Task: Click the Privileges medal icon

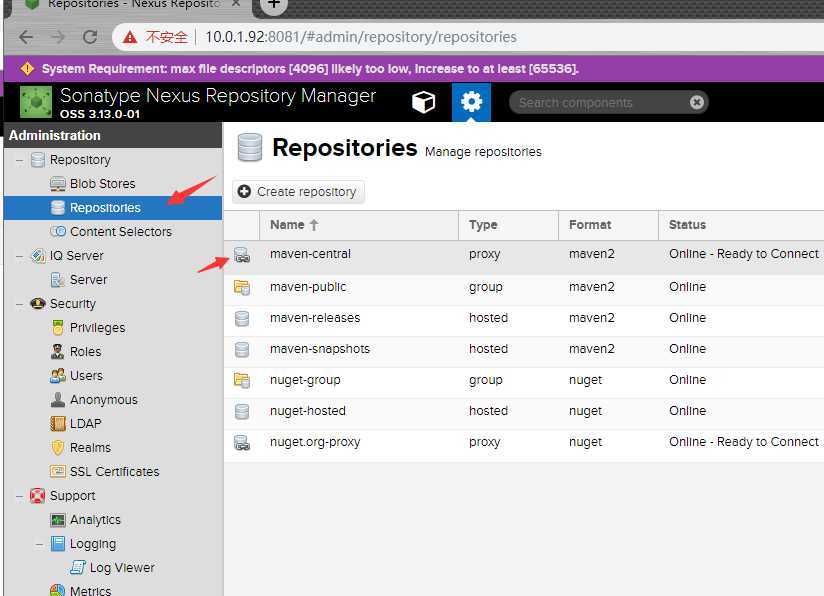Action: (58, 327)
